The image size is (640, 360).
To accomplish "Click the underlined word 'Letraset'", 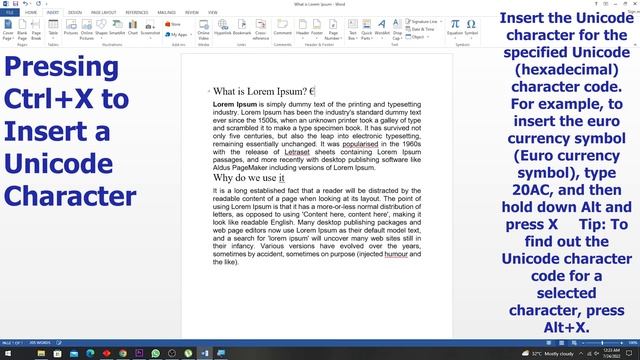I will pyautogui.click(x=297, y=152).
